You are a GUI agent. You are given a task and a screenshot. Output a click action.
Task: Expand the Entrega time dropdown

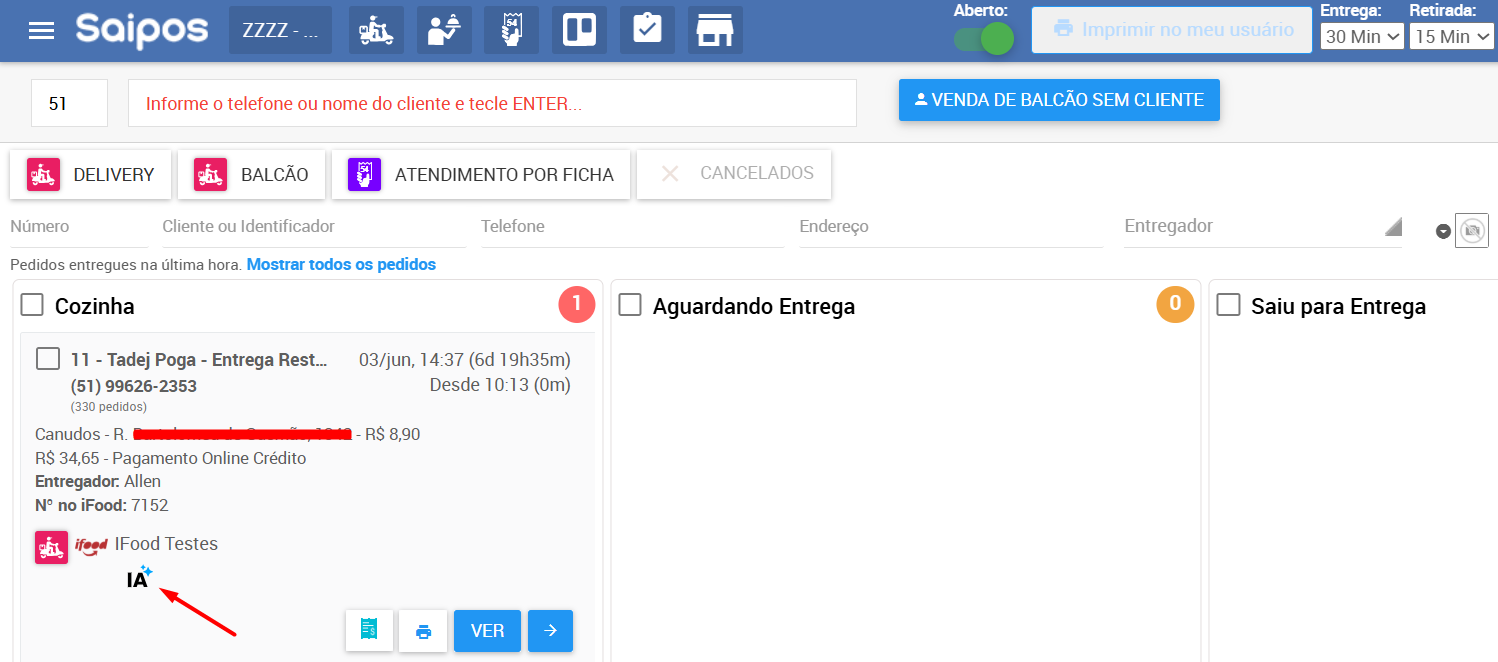[x=1361, y=36]
